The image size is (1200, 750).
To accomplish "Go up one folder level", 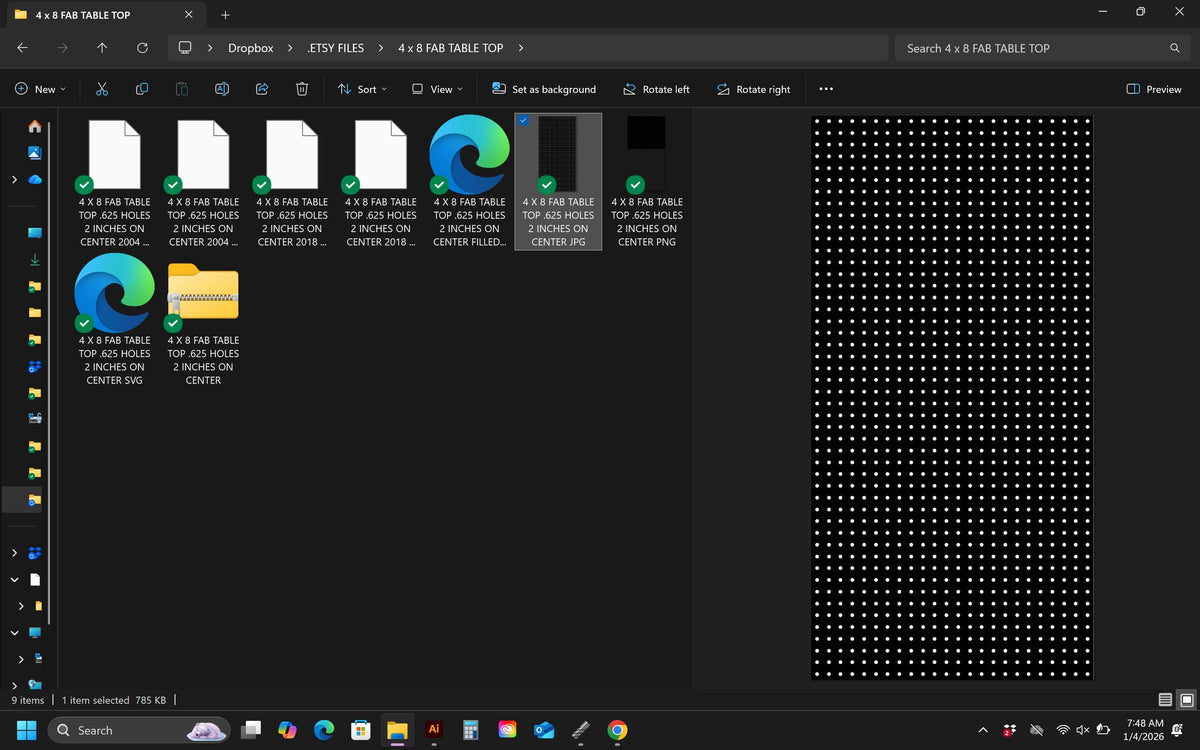I will [x=102, y=48].
